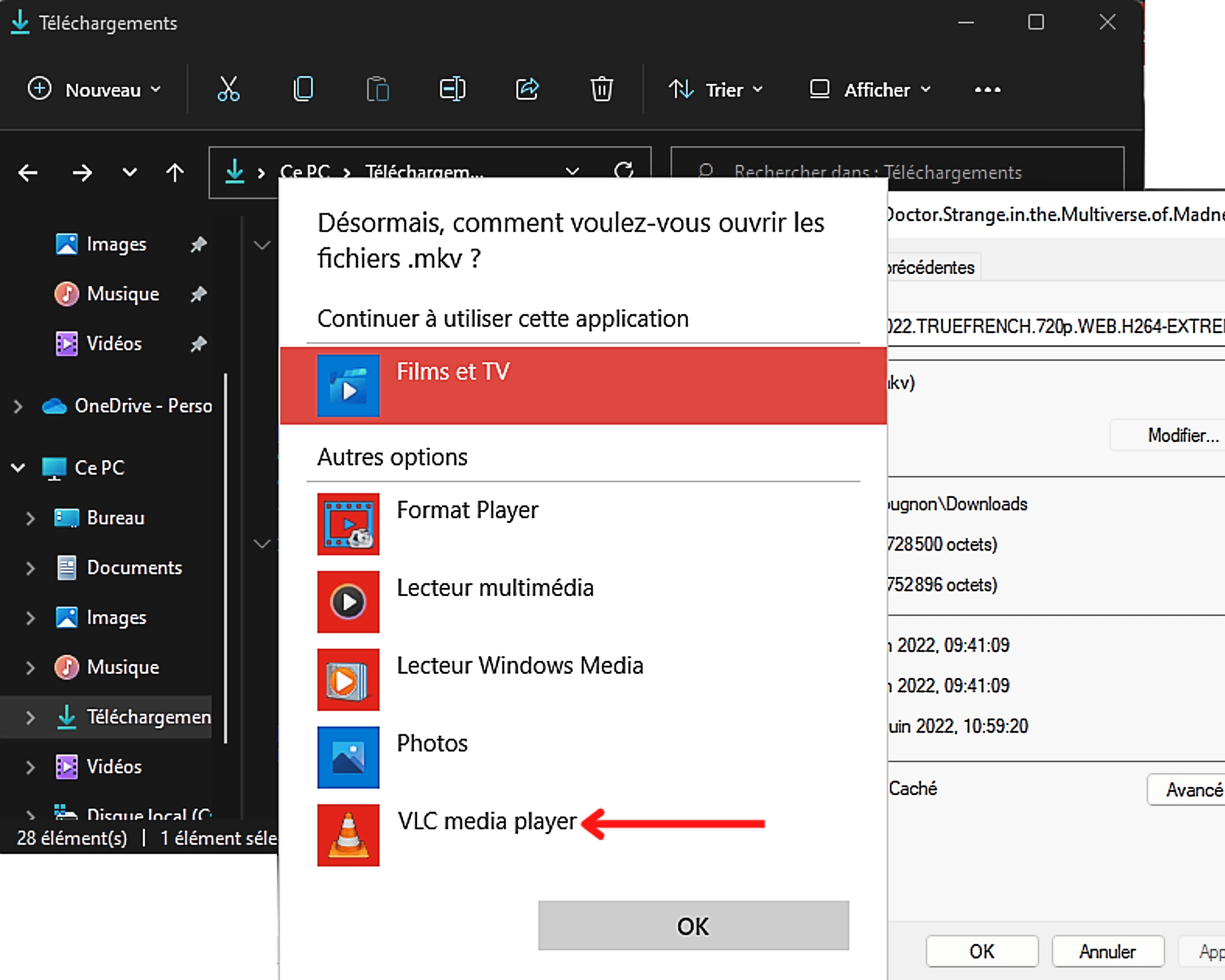The height and width of the screenshot is (980, 1225).
Task: Collapse the second file group chevron
Action: coord(262,544)
